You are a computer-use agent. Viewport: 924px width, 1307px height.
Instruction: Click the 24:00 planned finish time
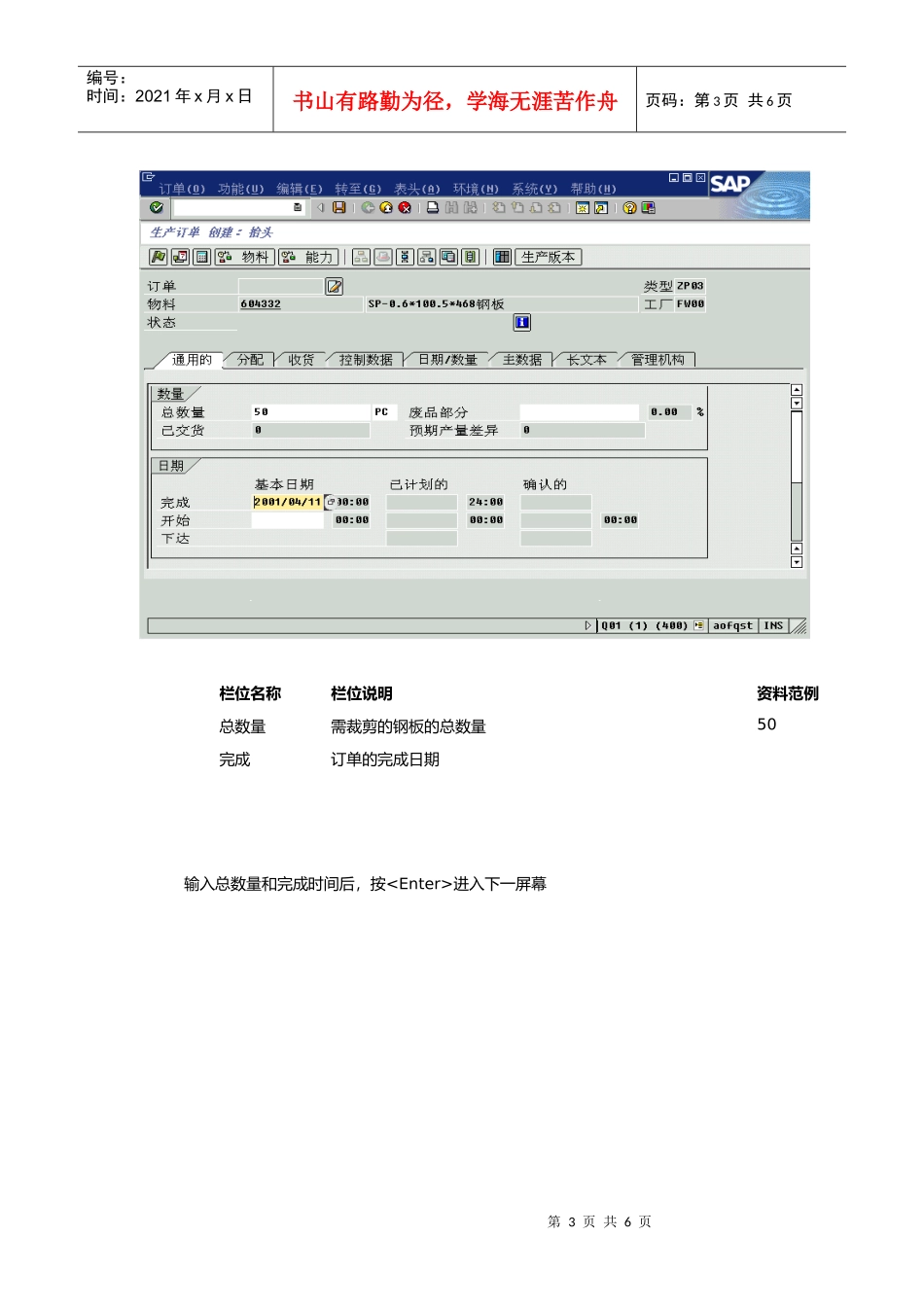(485, 502)
